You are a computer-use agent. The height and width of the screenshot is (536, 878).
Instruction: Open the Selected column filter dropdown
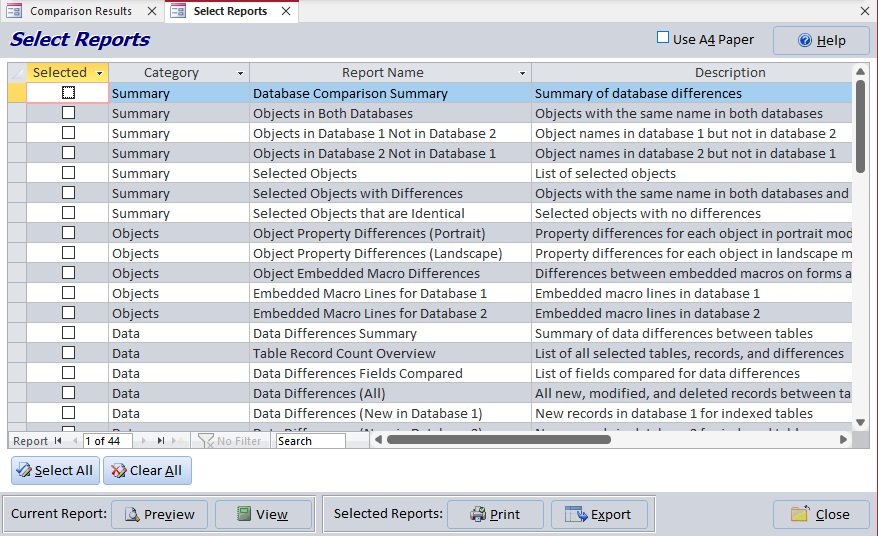click(x=99, y=73)
